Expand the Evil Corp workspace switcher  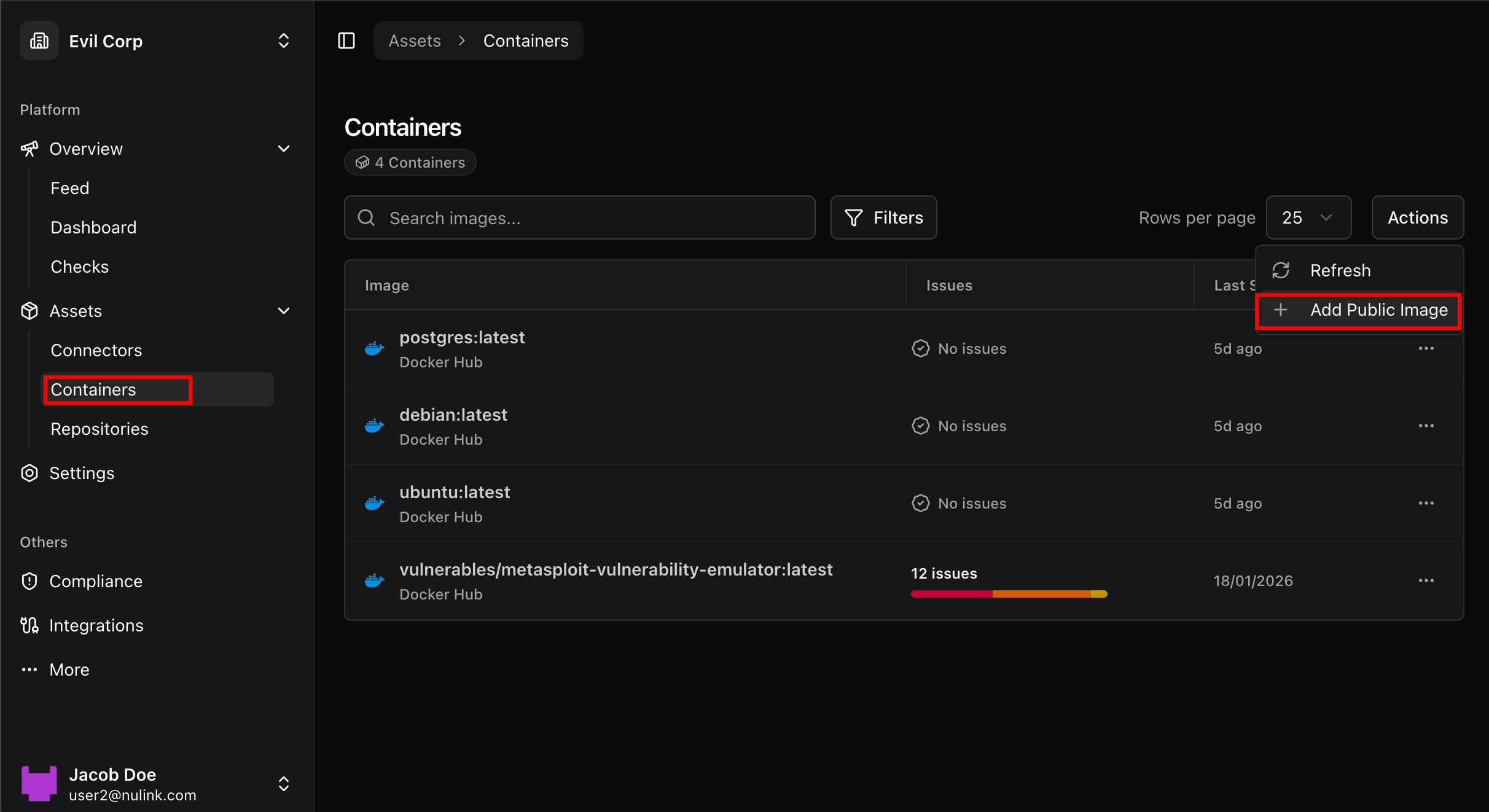coord(283,41)
